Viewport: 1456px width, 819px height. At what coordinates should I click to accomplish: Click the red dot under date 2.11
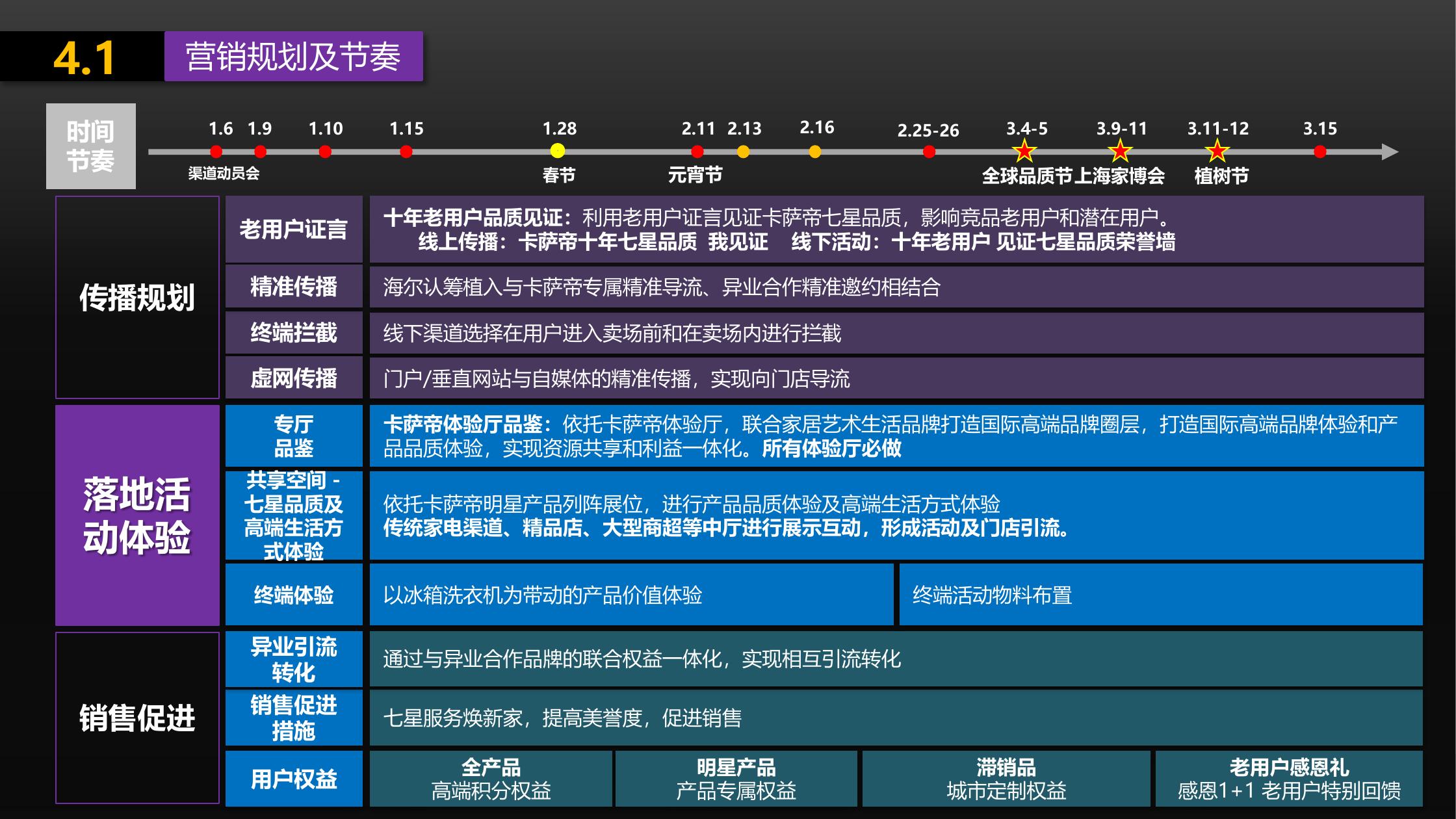697,152
